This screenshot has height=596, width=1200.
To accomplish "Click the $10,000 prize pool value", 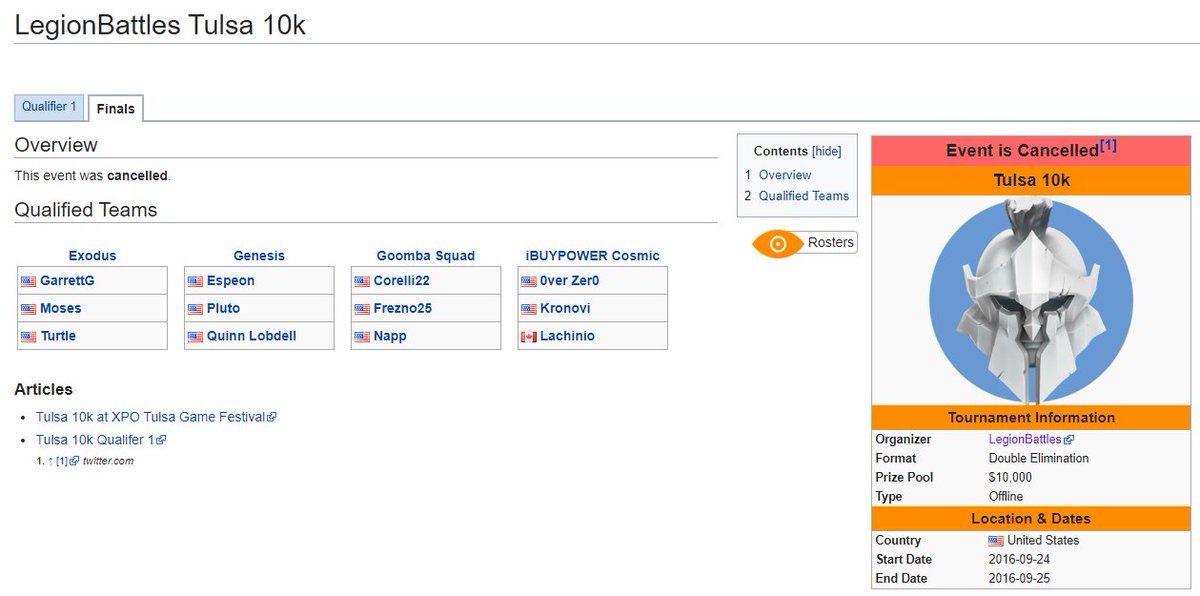I will tap(1010, 477).
